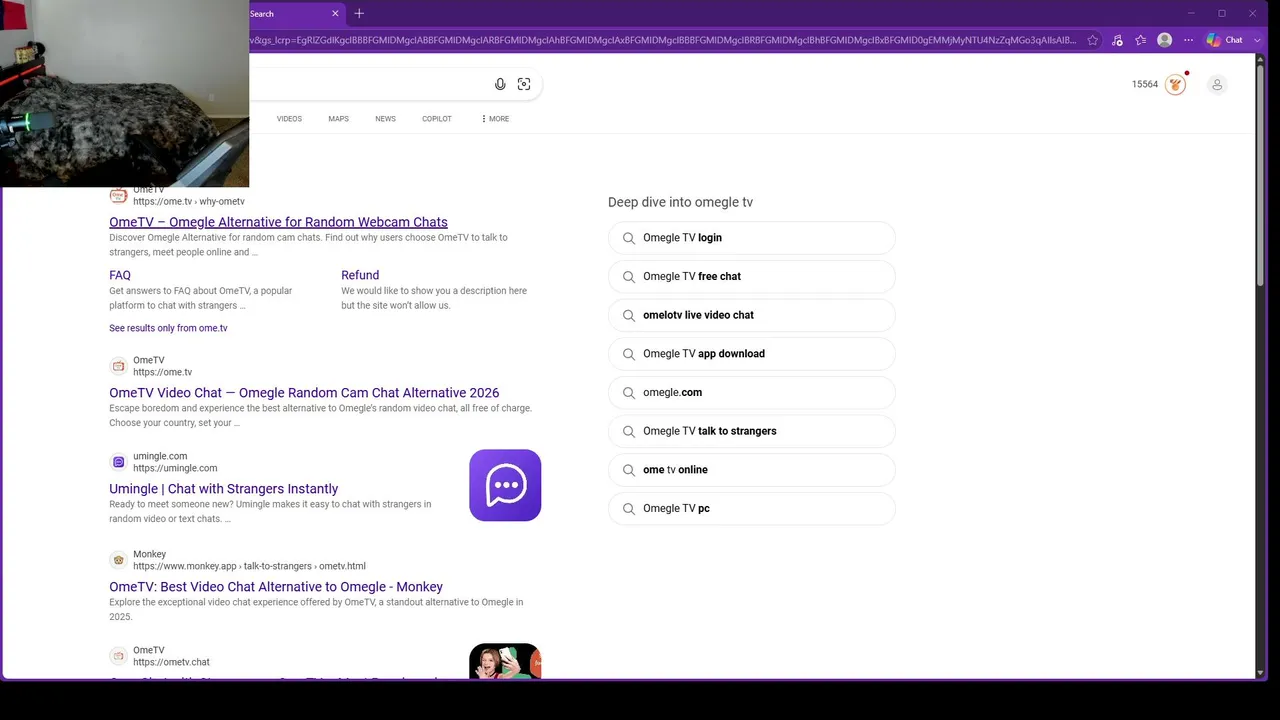Click the https://ometv.chat URL text
Screen dimensions: 1280x720
coord(171,662)
